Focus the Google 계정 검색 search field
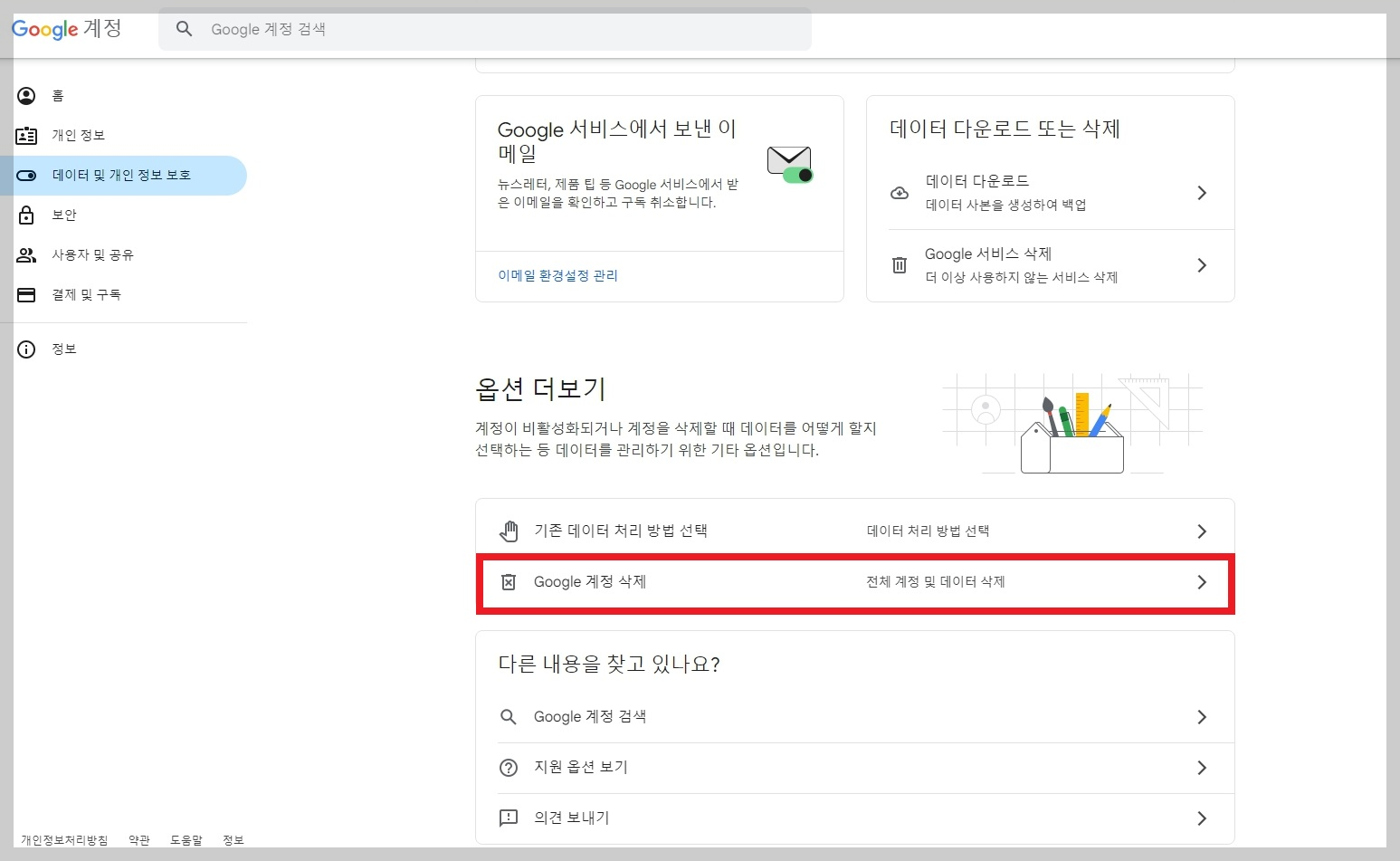The height and width of the screenshot is (861, 1400). click(485, 29)
